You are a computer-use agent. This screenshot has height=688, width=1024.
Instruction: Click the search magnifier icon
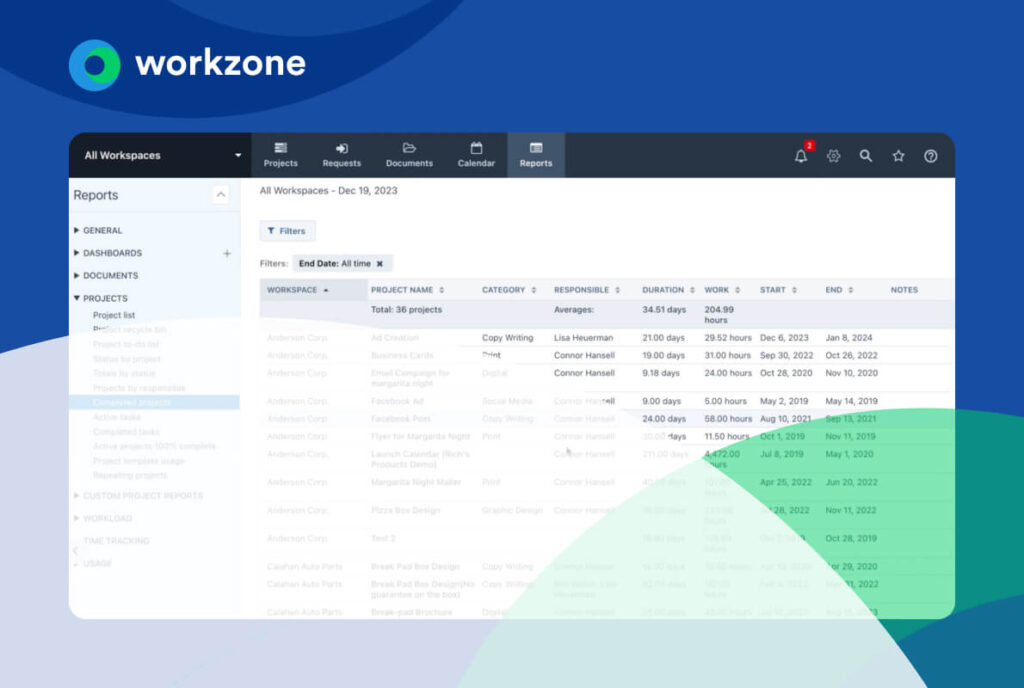pyautogui.click(x=865, y=156)
